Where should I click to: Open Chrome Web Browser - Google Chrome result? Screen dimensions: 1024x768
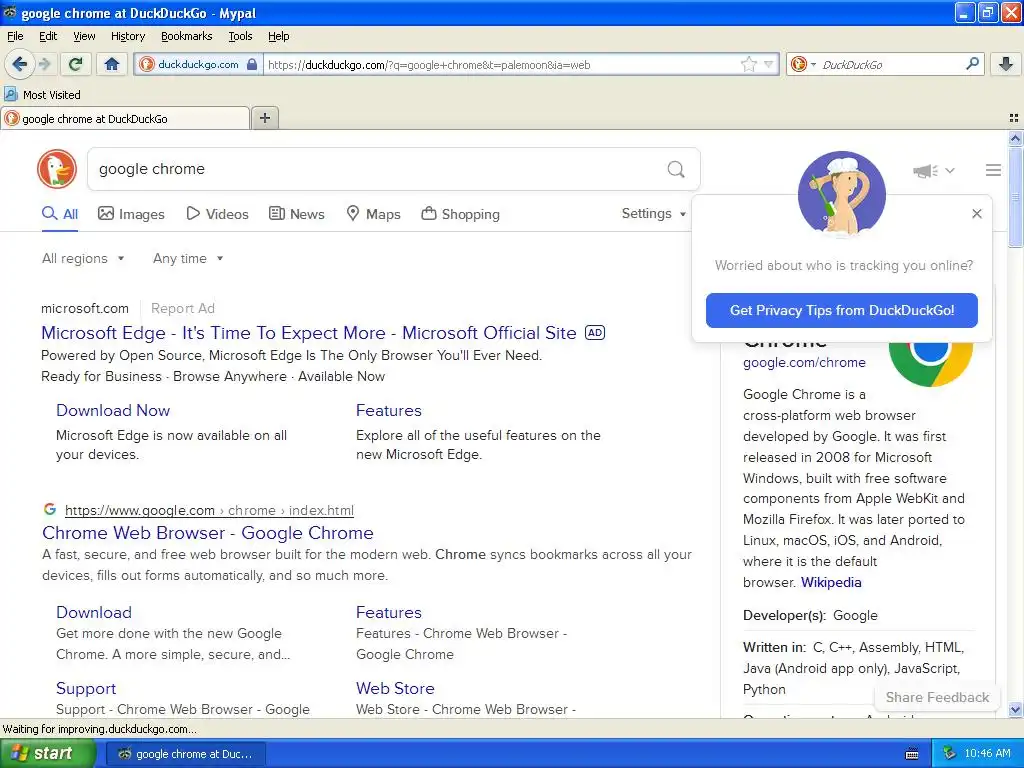point(208,533)
